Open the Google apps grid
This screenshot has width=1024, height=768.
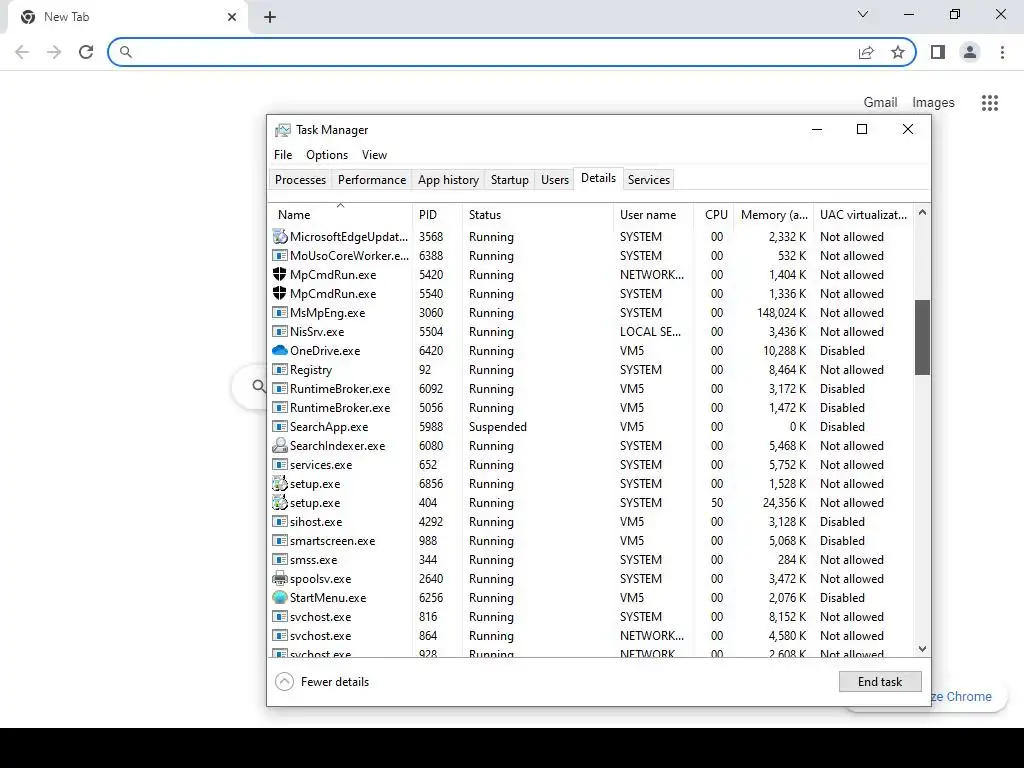coord(990,103)
